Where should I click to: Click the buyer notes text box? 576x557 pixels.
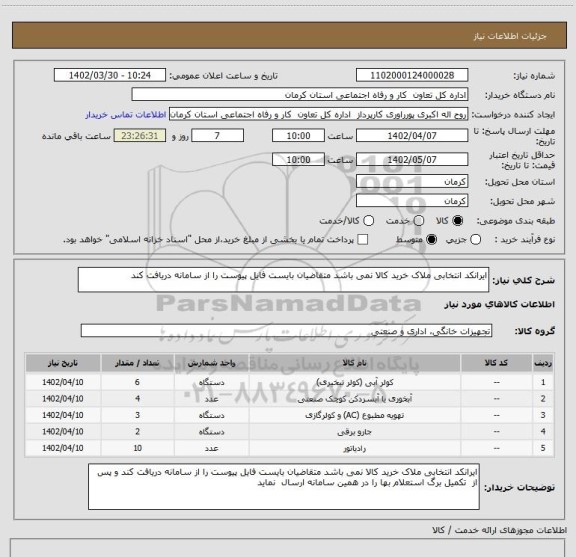284,486
